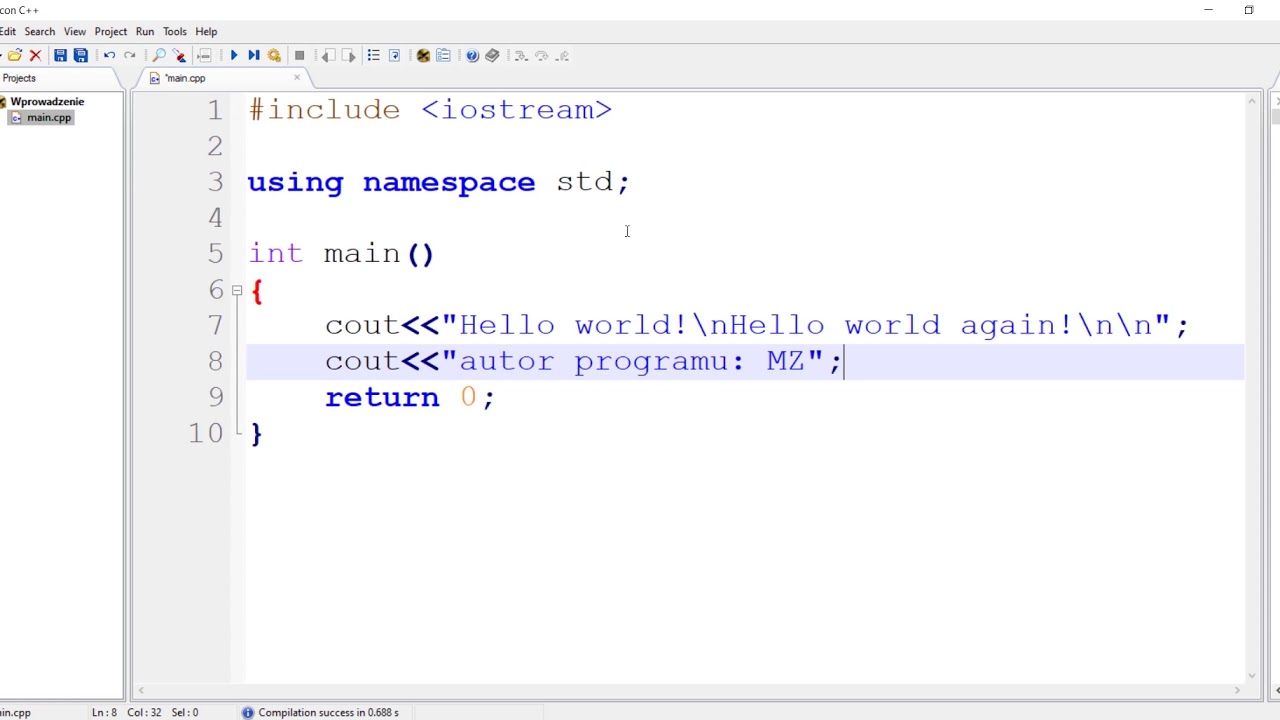Click line number 1 in the gutter
The image size is (1280, 720).
click(x=215, y=110)
